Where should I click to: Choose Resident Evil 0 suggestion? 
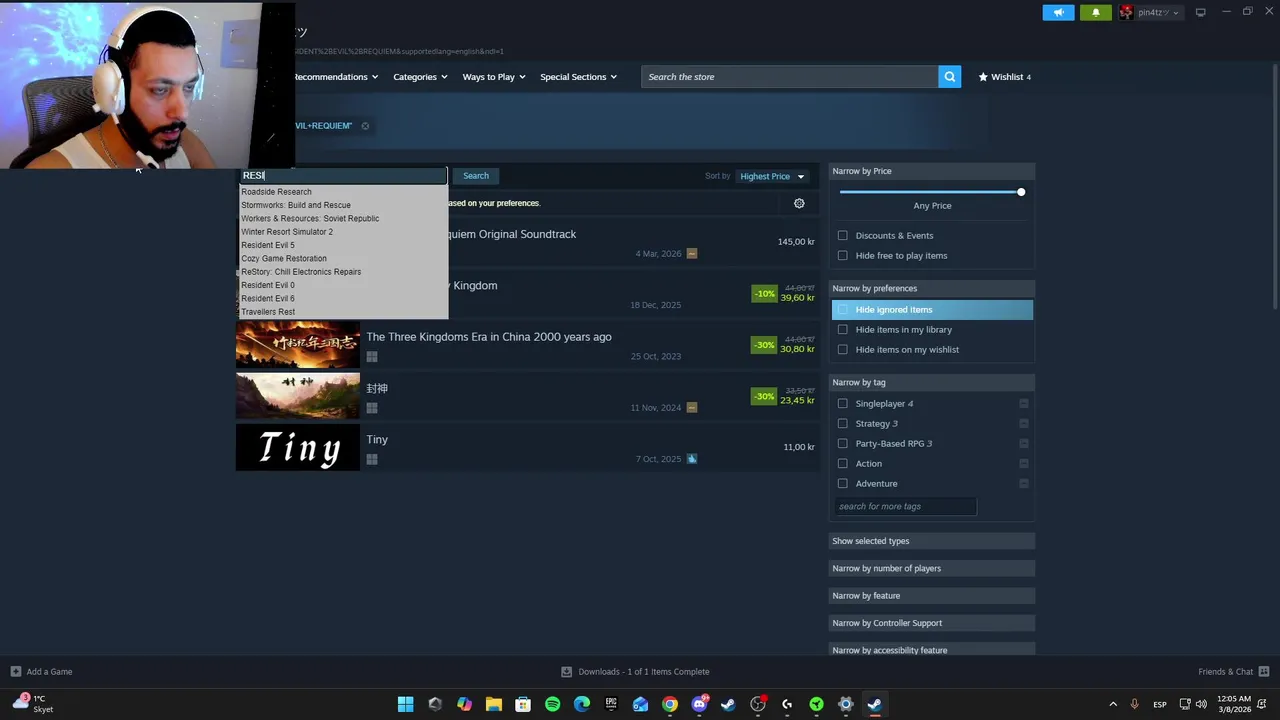pyautogui.click(x=268, y=285)
